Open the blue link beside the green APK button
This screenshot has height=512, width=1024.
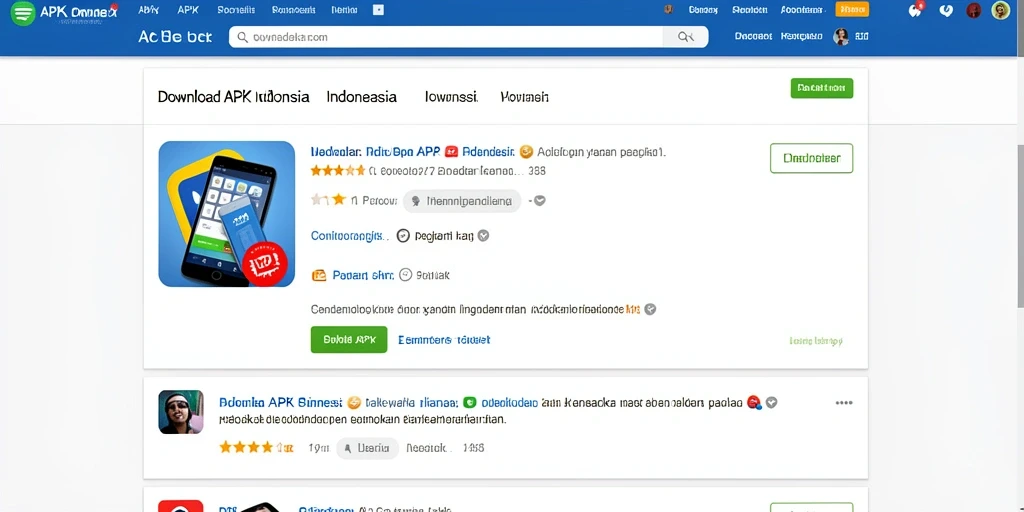pyautogui.click(x=444, y=340)
